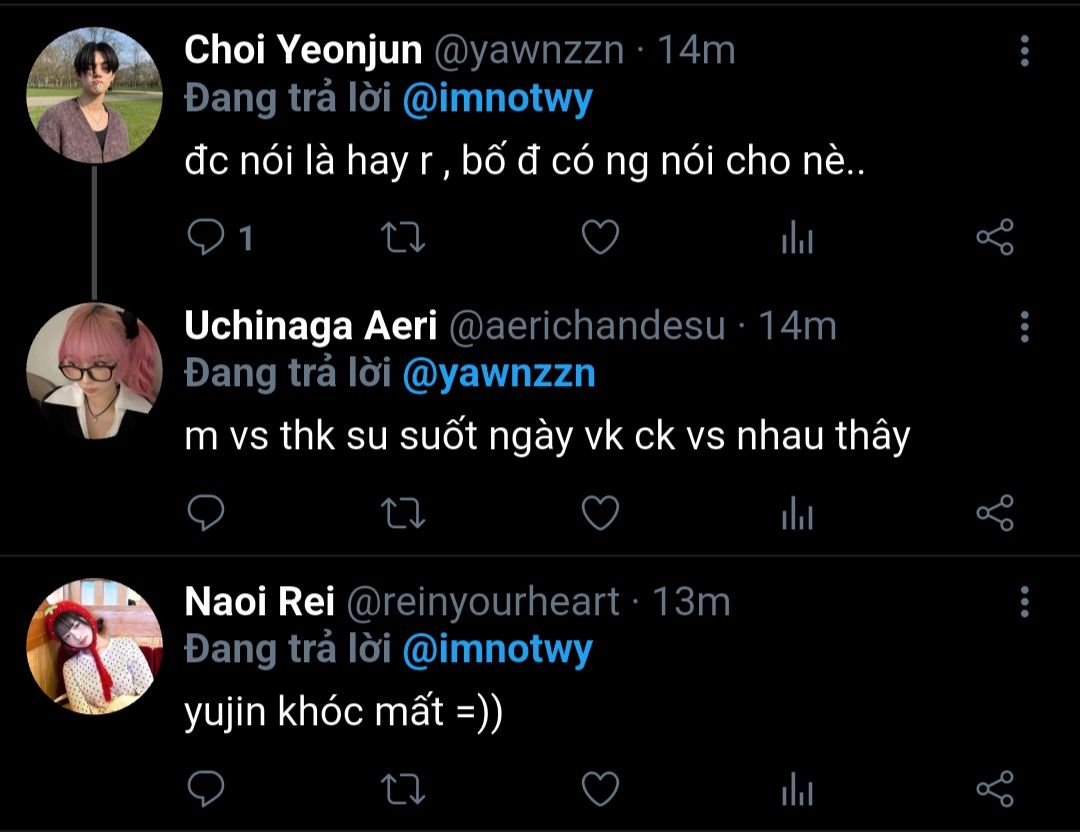Image resolution: width=1080 pixels, height=832 pixels.
Task: Open Naoi Rei's profile picture
Action: click(94, 647)
